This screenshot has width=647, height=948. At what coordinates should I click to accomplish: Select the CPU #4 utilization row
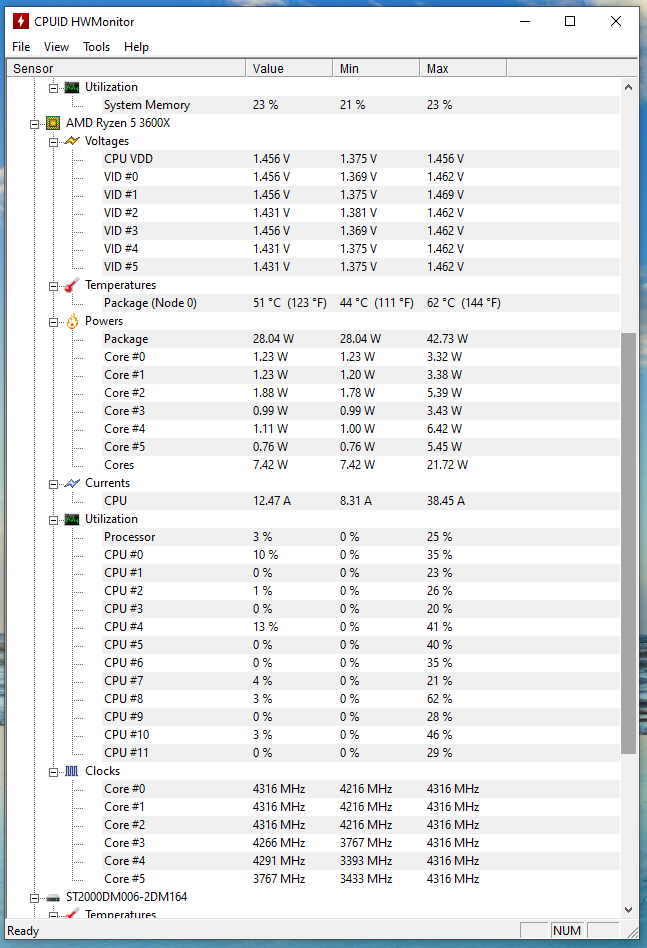[361, 627]
